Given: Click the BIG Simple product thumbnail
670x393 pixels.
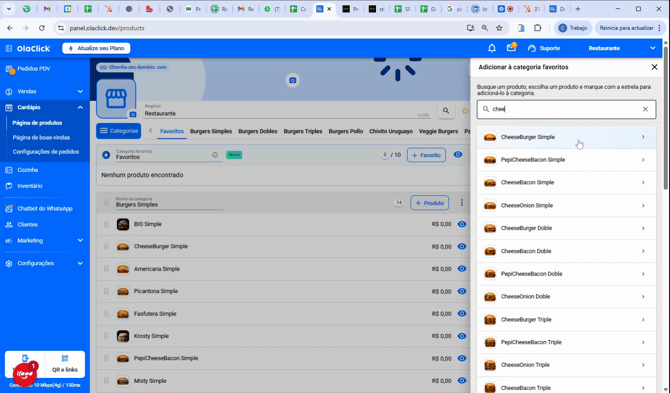Looking at the screenshot, I should click(123, 224).
